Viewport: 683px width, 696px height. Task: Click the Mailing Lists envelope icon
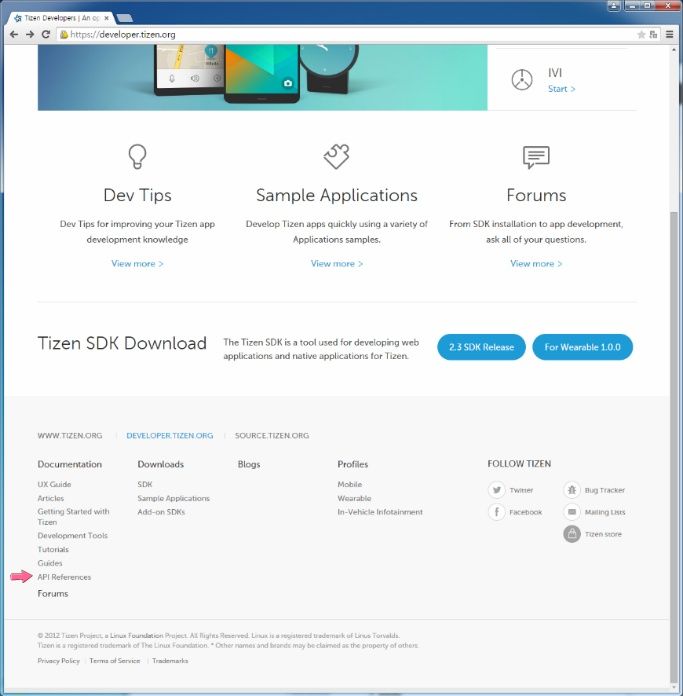pyautogui.click(x=572, y=512)
